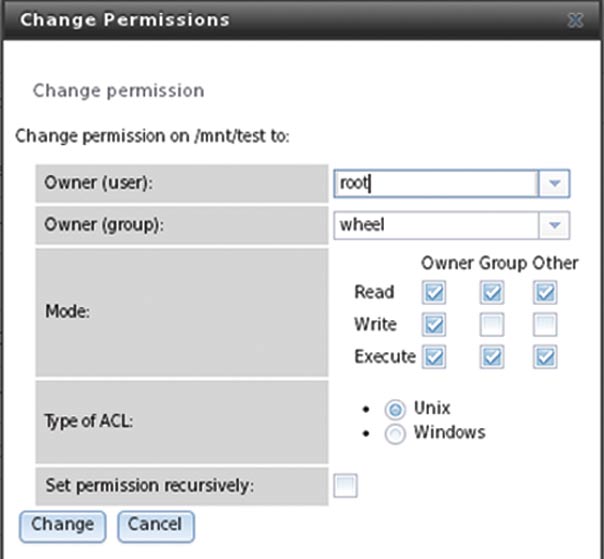Uncheck Group Read permission

point(492,293)
